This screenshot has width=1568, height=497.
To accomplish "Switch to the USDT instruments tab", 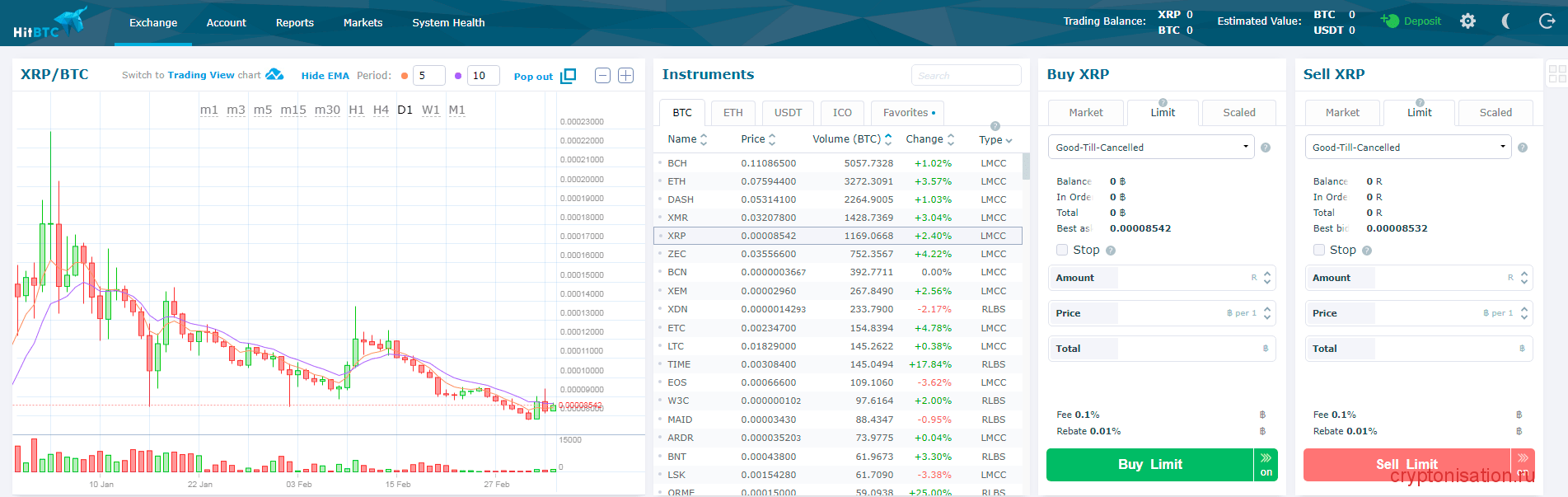I will [787, 113].
